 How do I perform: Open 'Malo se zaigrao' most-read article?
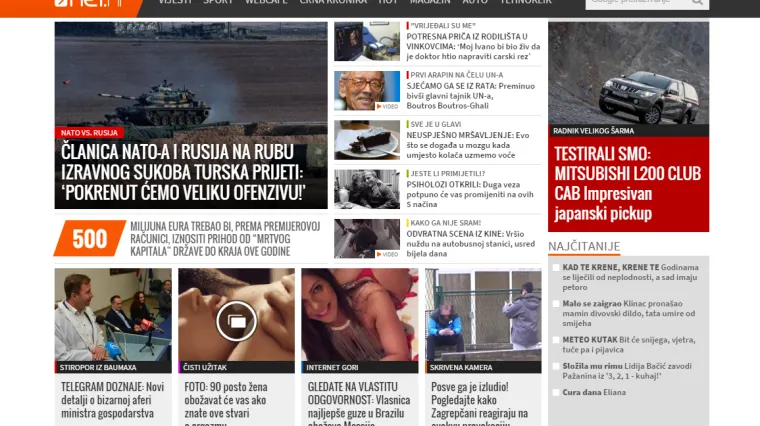pyautogui.click(x=629, y=314)
